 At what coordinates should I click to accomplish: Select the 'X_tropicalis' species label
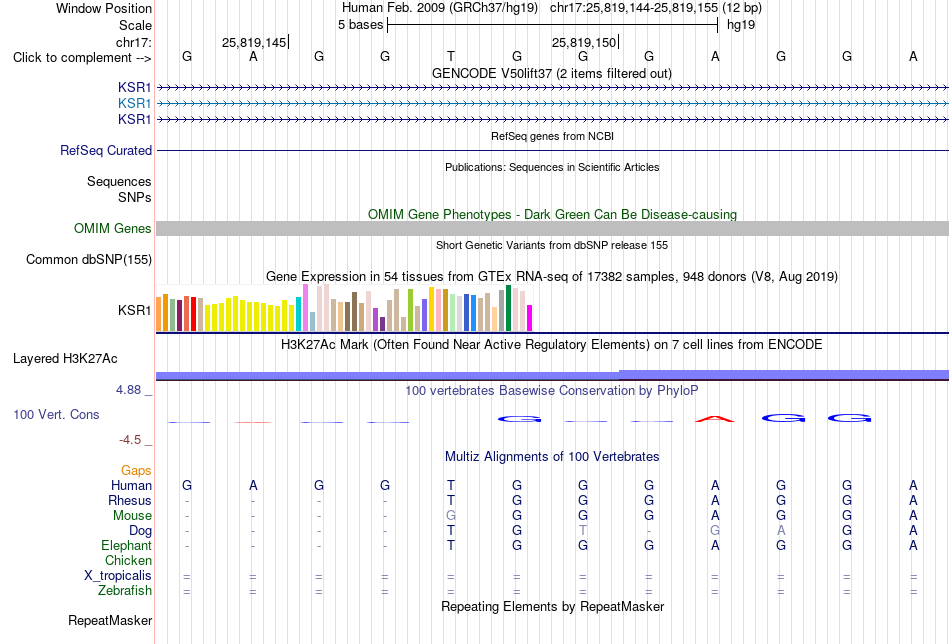click(x=118, y=576)
